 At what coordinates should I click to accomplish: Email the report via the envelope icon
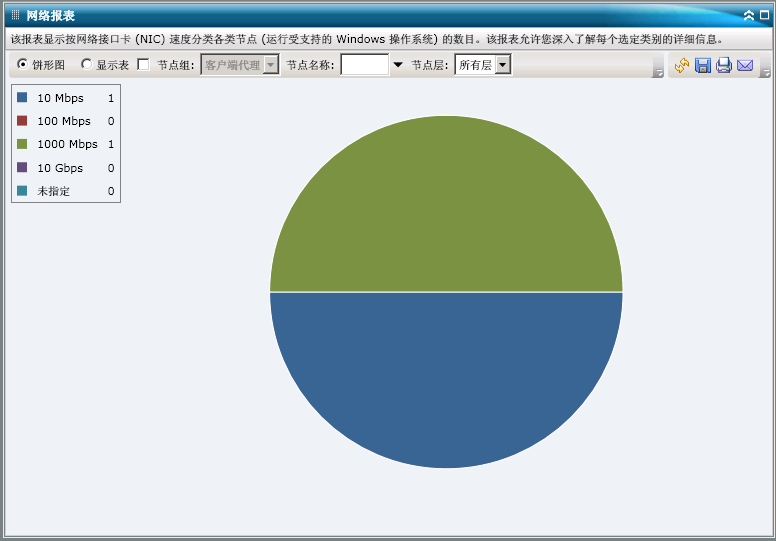[x=745, y=65]
